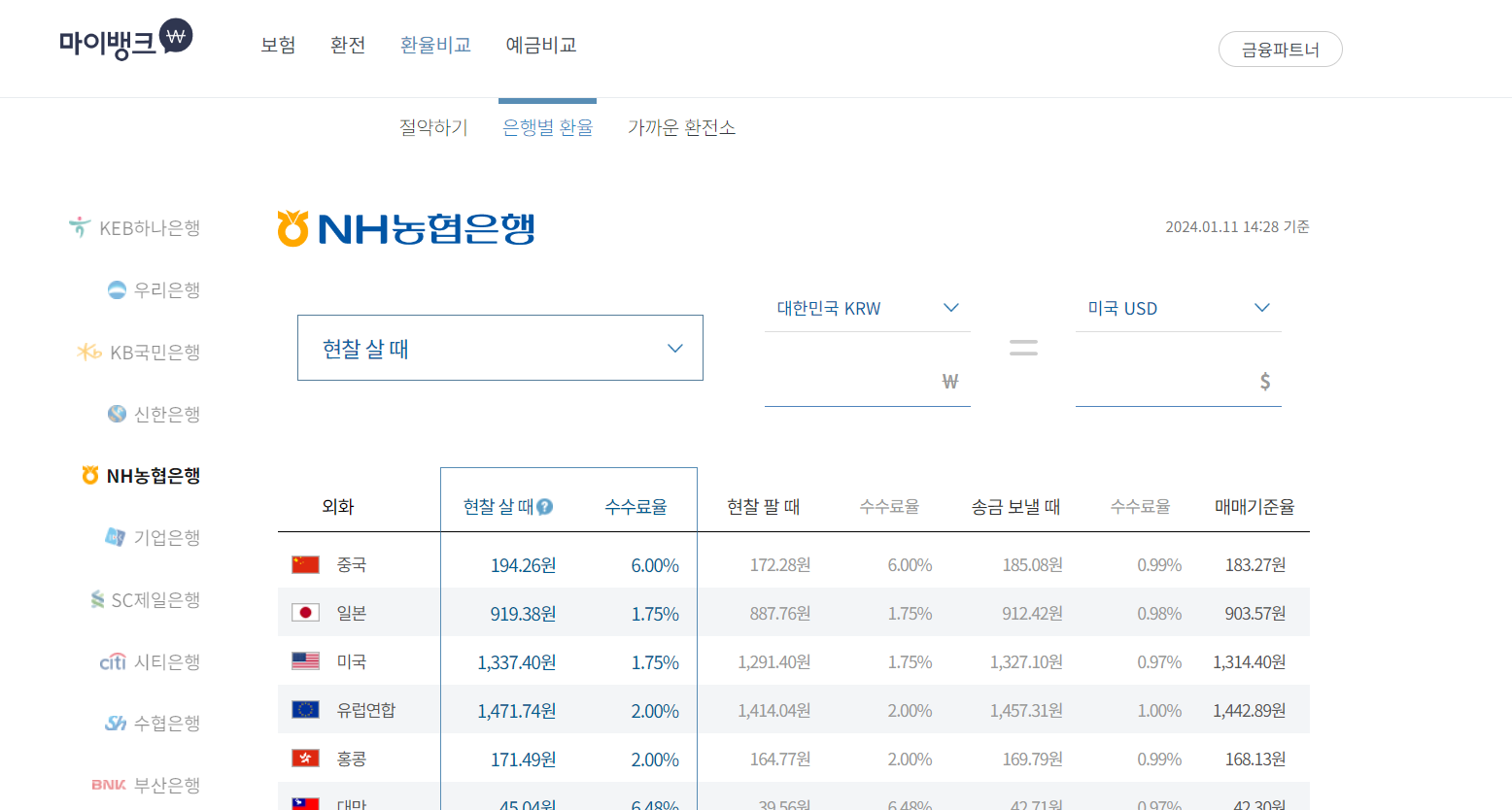Click the European Union flag icon
Viewport: 1512px width, 810px height.
coord(306,710)
